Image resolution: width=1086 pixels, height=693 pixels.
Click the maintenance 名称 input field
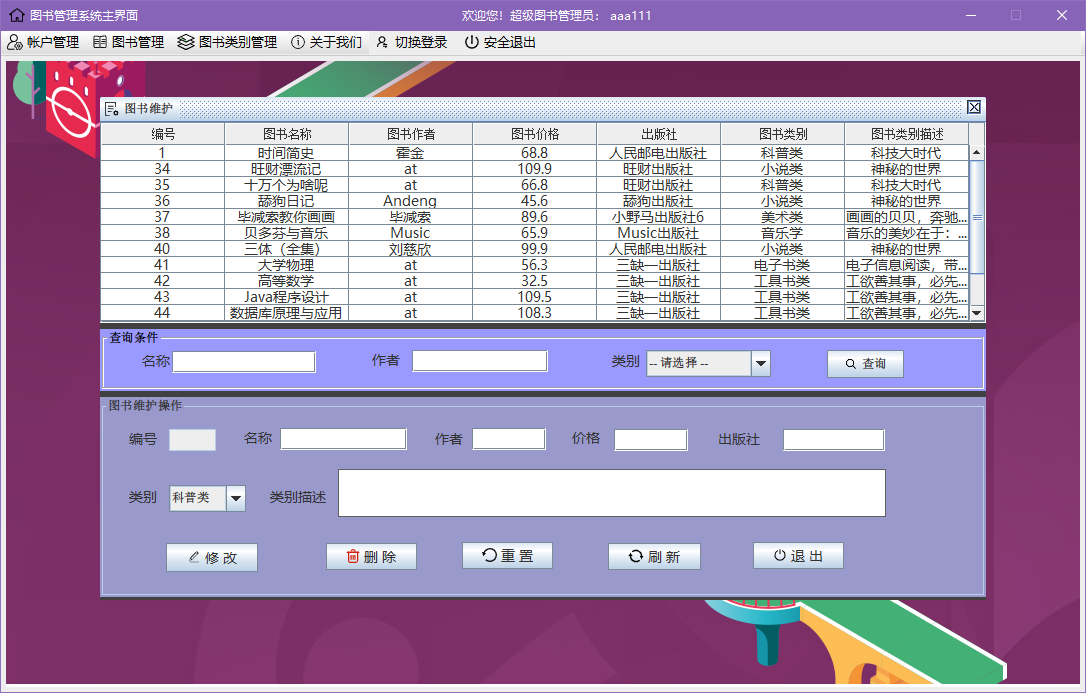click(344, 439)
